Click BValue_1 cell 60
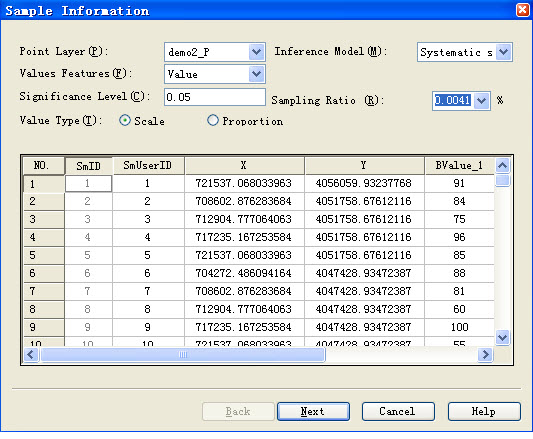Image resolution: width=533 pixels, height=439 pixels. click(460, 309)
